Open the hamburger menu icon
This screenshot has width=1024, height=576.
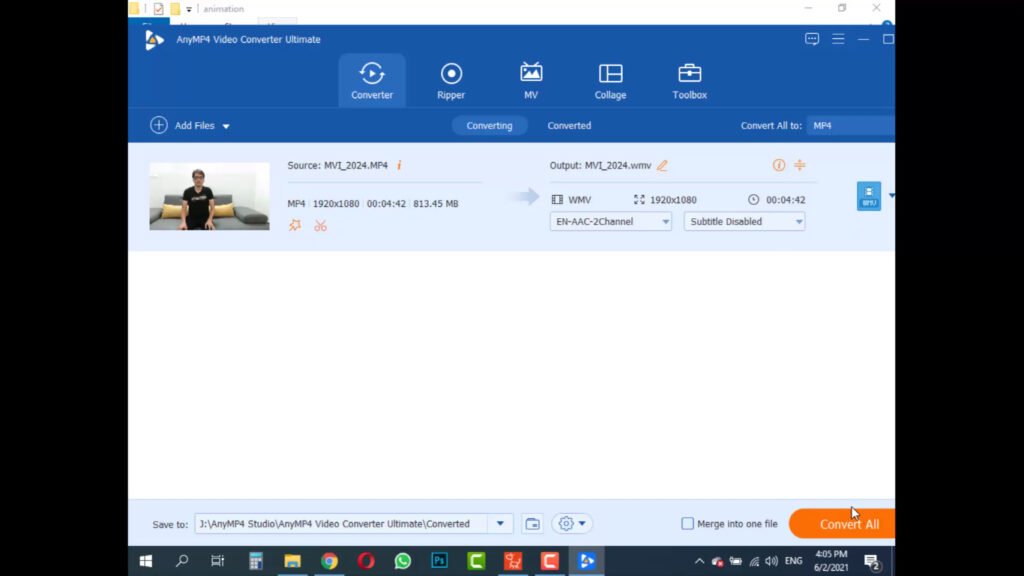(838, 39)
